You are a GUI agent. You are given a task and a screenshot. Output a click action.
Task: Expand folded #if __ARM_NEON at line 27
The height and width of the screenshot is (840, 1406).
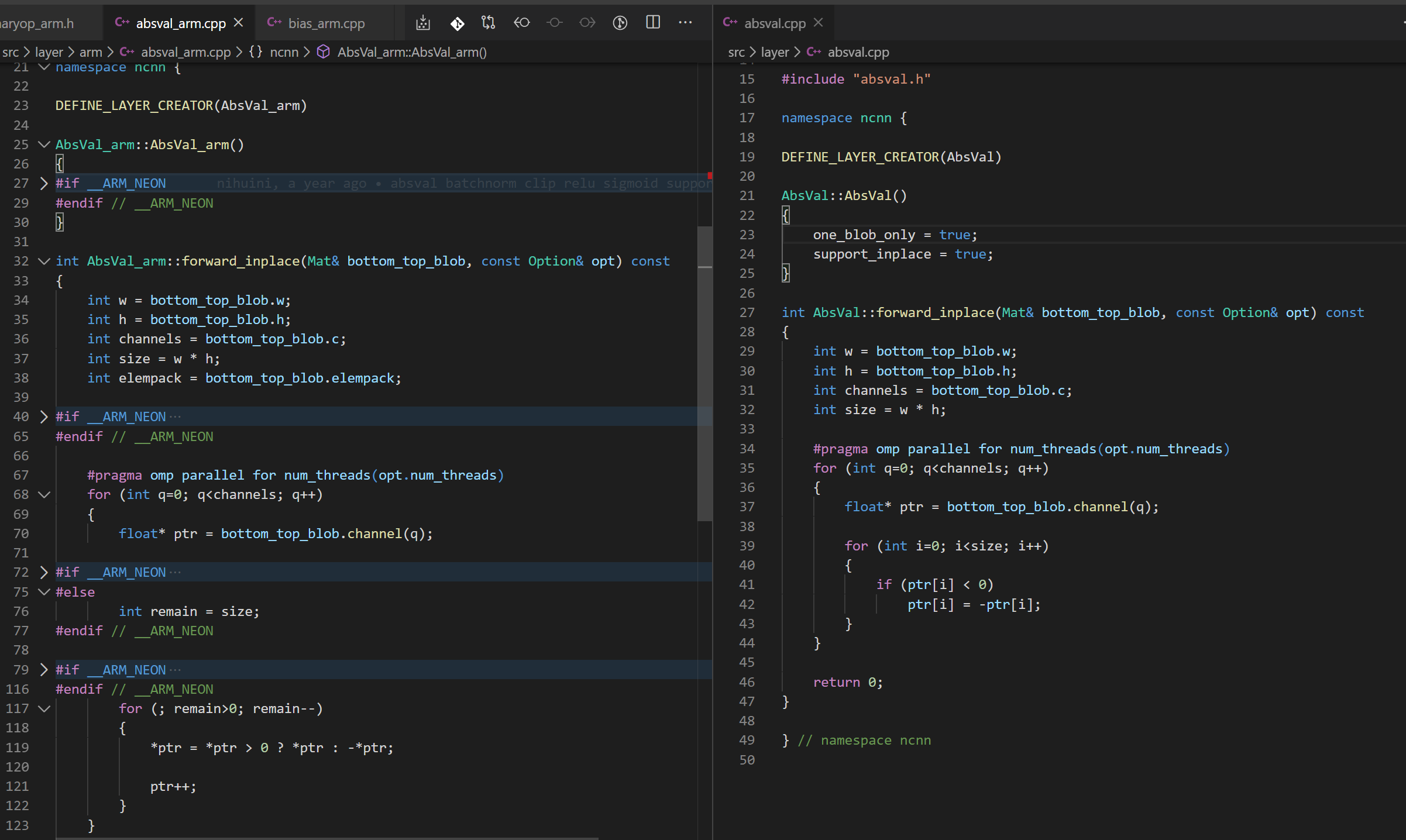(44, 183)
